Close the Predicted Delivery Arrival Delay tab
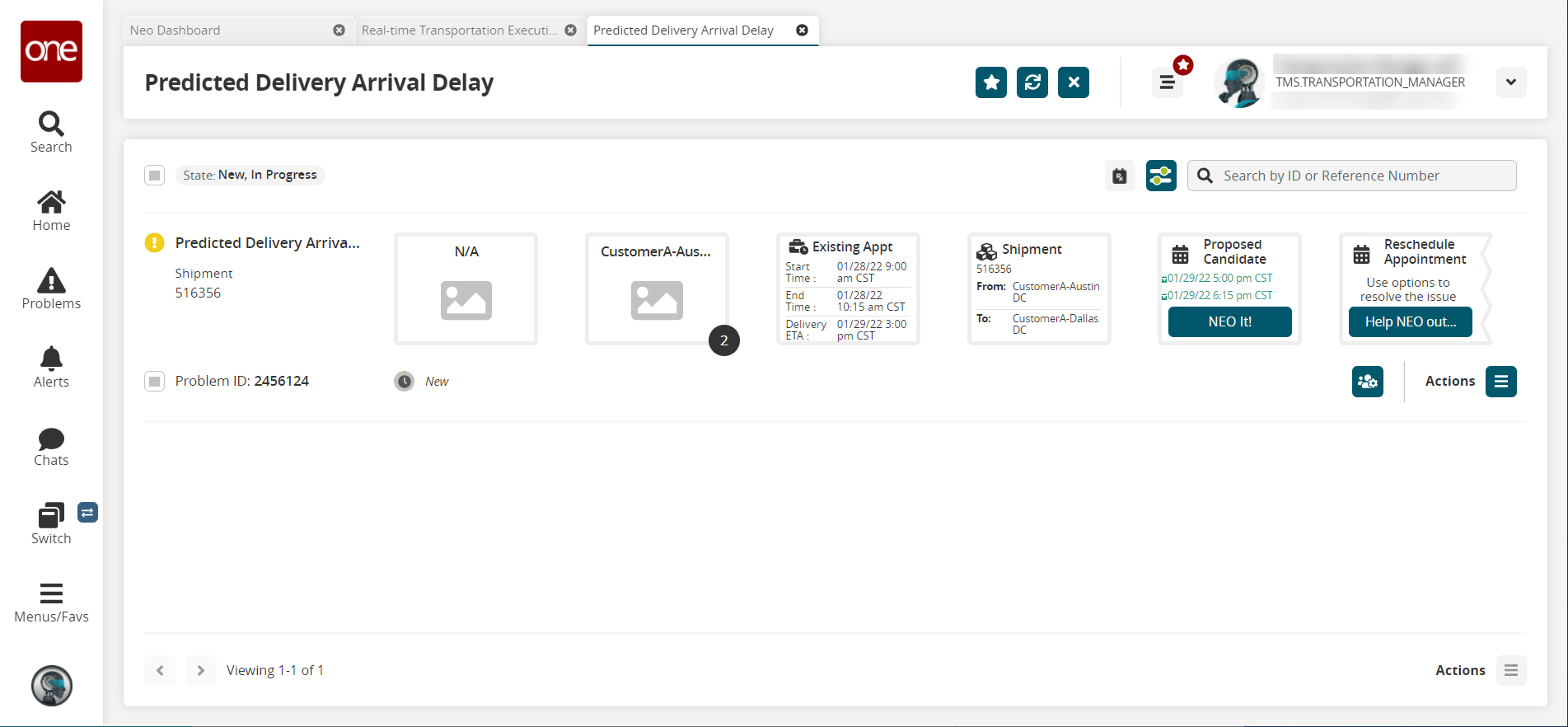 tap(802, 30)
